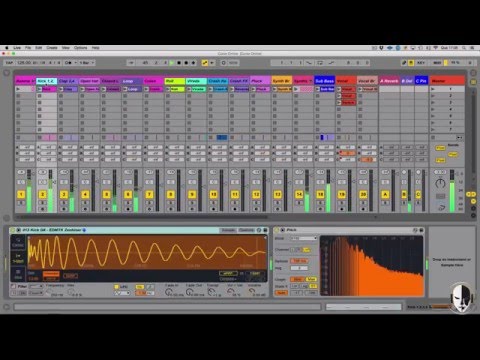Click the Auto button in Spectrum
Image resolution: width=480 pixels, height=360 pixels.
pos(281,293)
